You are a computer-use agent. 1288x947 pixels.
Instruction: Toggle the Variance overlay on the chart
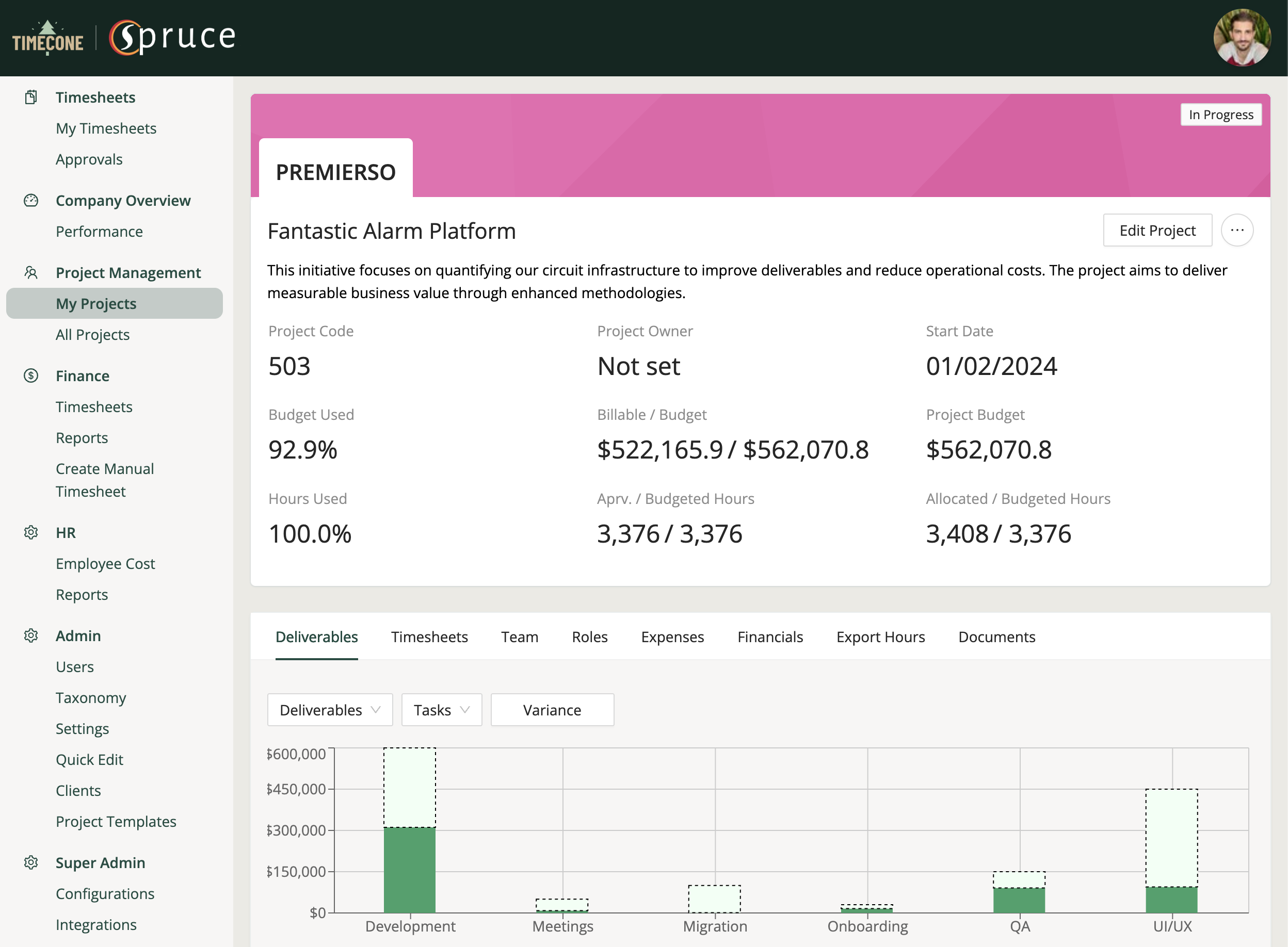click(552, 710)
